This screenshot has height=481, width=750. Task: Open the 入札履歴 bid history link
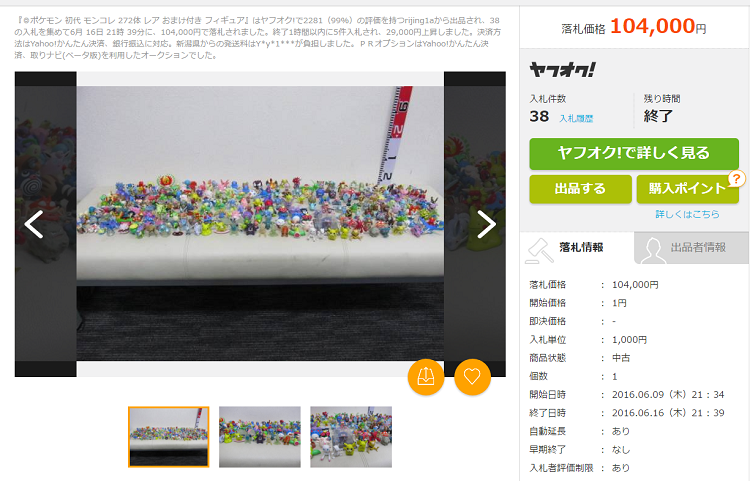click(576, 118)
